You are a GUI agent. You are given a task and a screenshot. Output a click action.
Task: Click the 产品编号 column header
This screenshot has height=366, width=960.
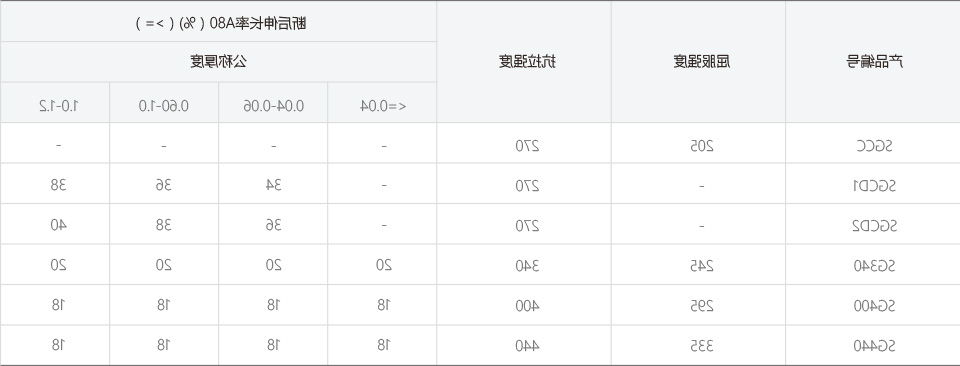872,62
